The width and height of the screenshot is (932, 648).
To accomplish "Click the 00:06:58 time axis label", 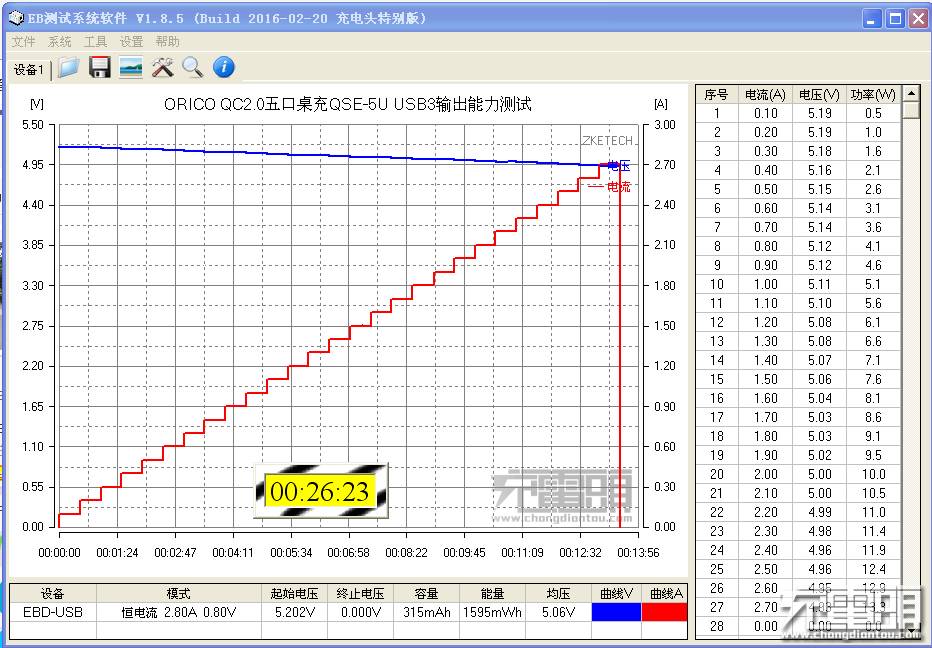I will [348, 553].
